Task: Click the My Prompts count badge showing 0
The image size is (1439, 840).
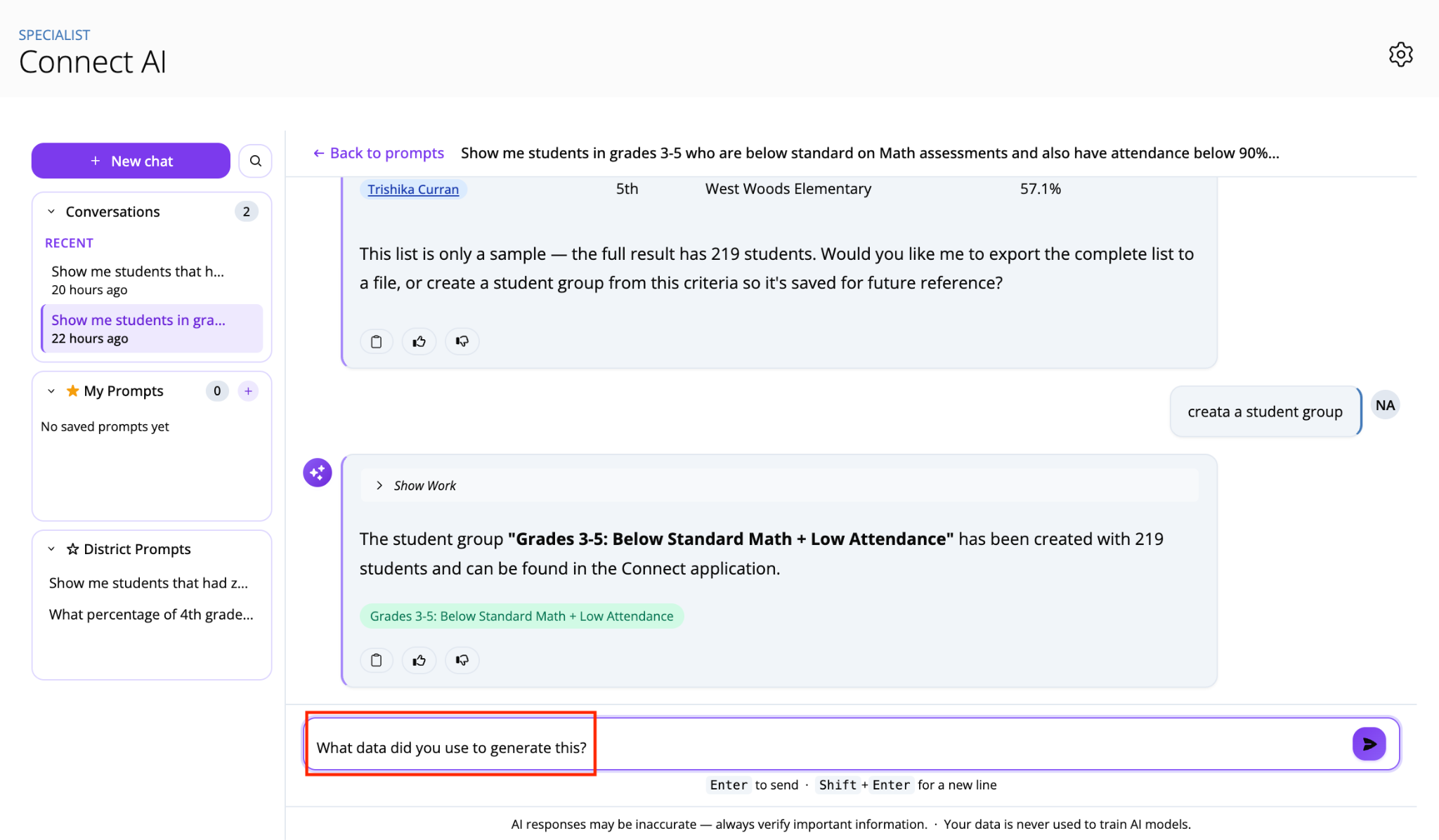Action: (x=217, y=391)
